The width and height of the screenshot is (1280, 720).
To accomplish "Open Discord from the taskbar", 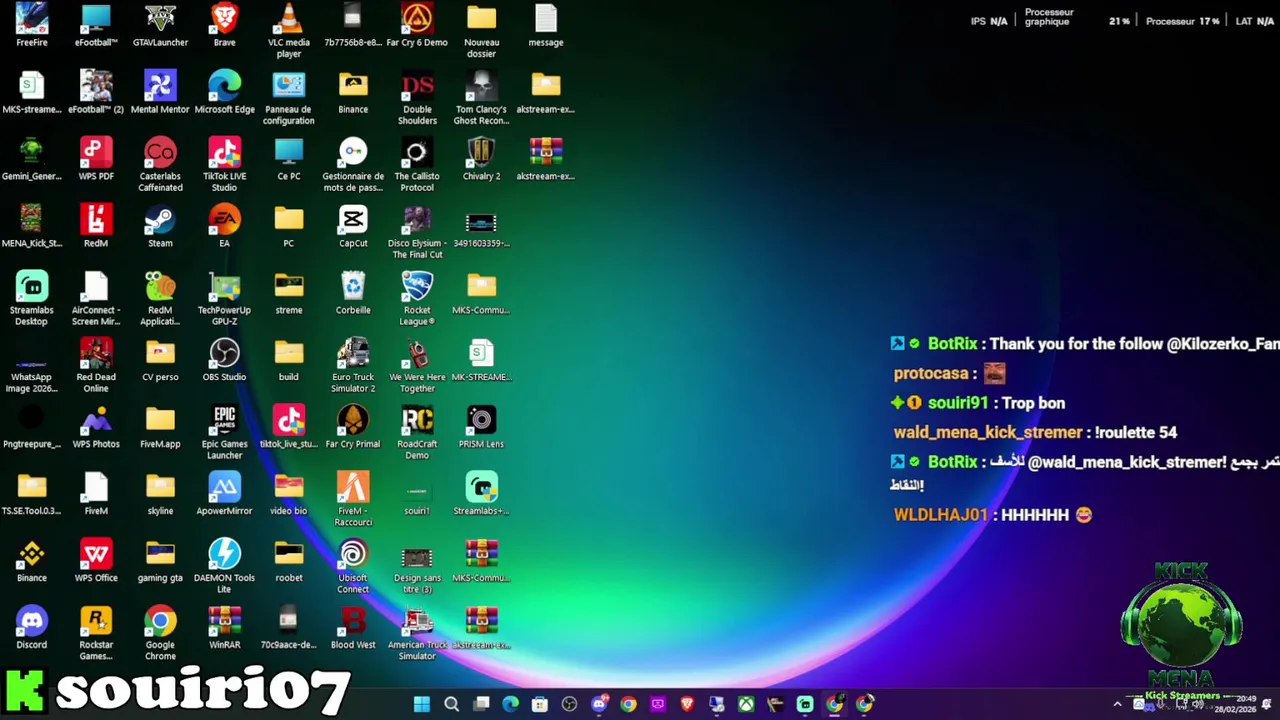I will (x=599, y=704).
